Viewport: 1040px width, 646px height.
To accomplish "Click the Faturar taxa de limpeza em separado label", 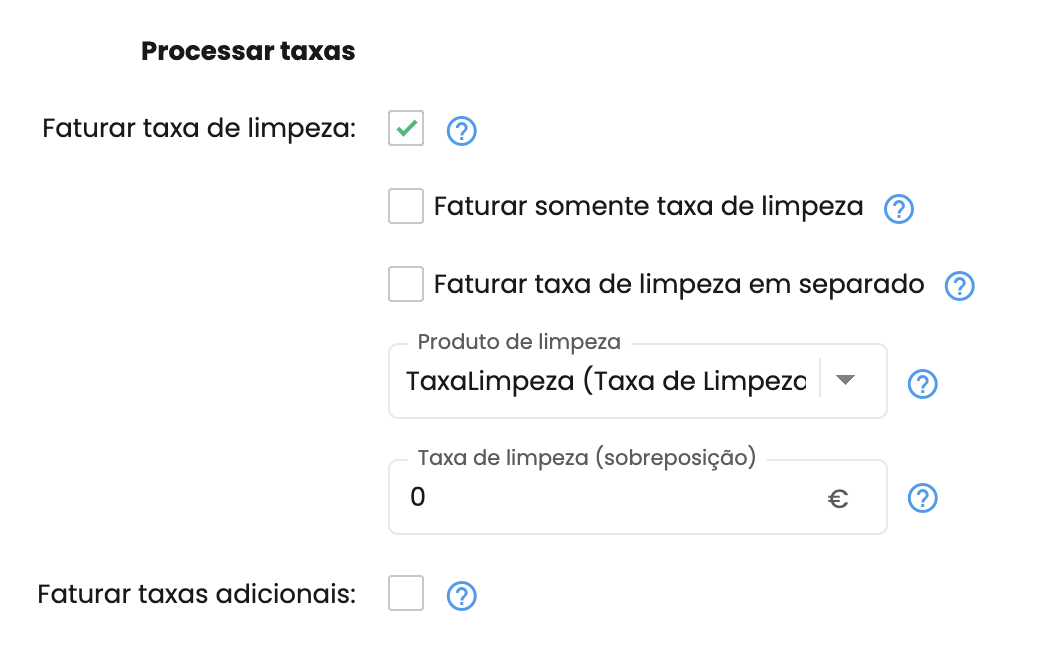I will 679,285.
